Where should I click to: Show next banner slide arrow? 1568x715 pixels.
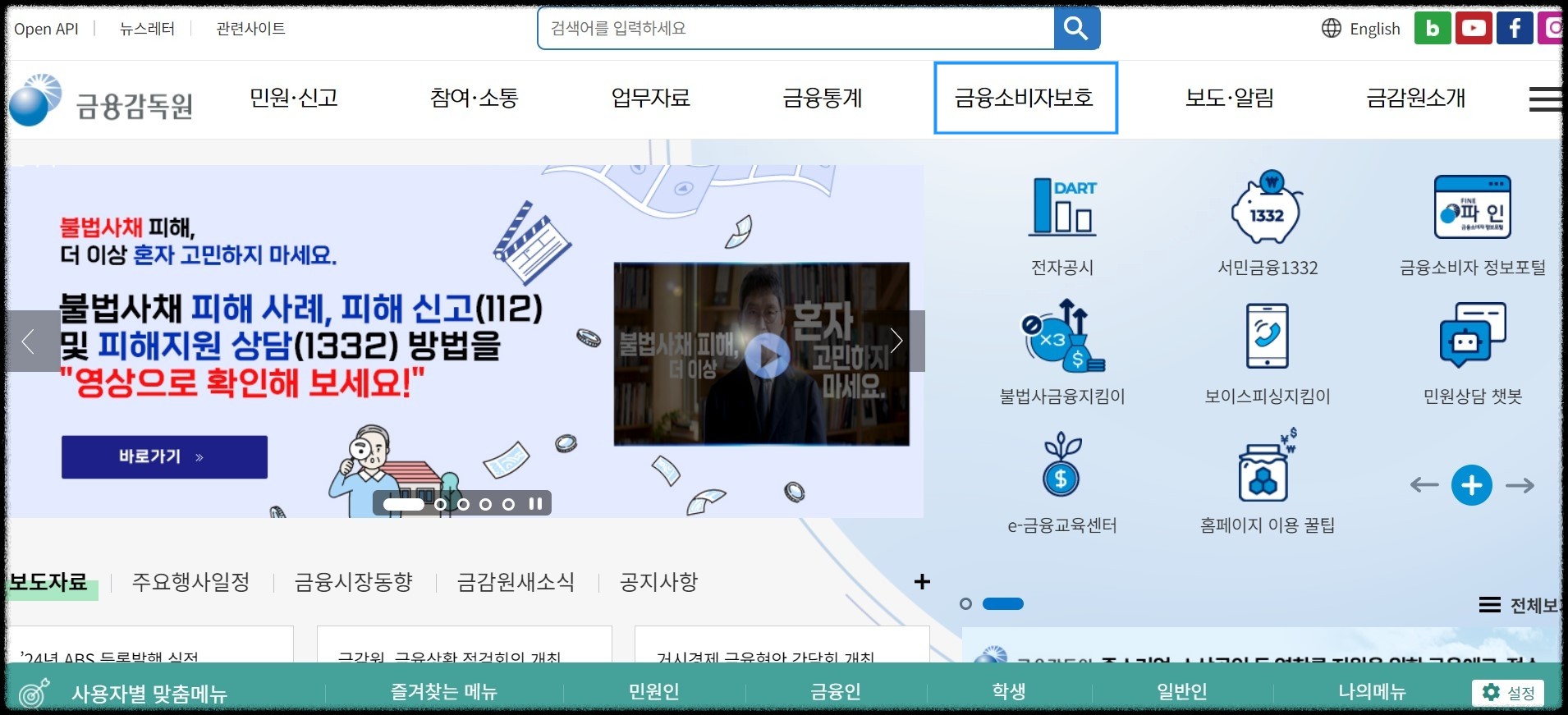[897, 341]
